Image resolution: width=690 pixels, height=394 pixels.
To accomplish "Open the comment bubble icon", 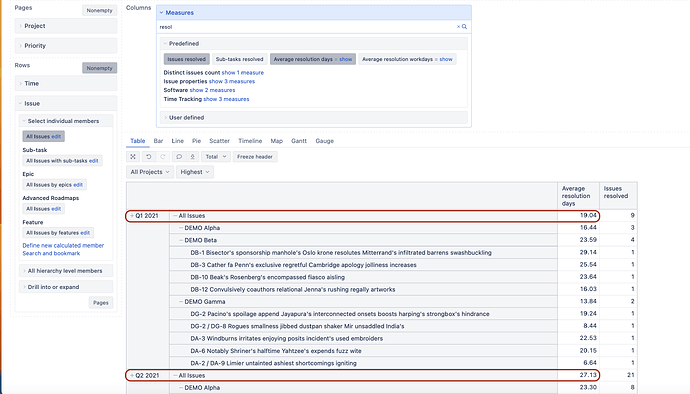I will [x=179, y=157].
